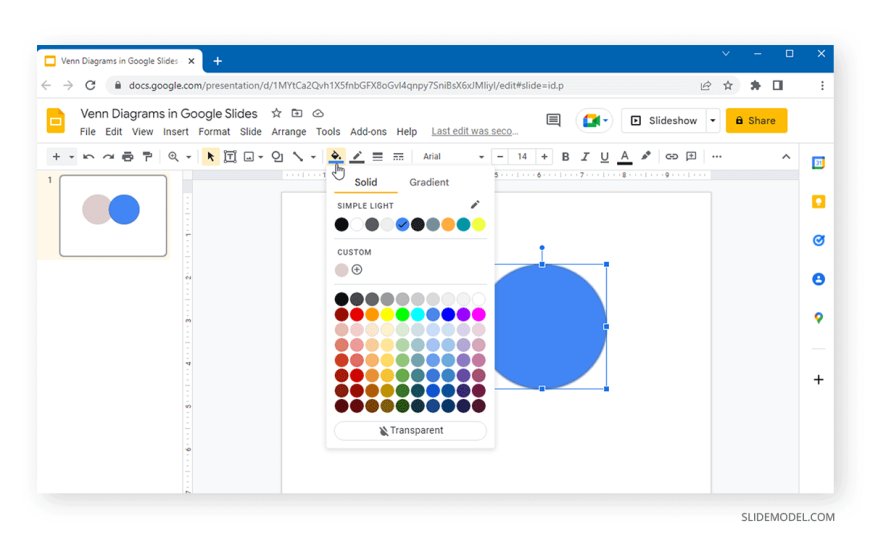Screen dimensions: 870x539
Task: Apply Italic formatting
Action: tap(585, 157)
